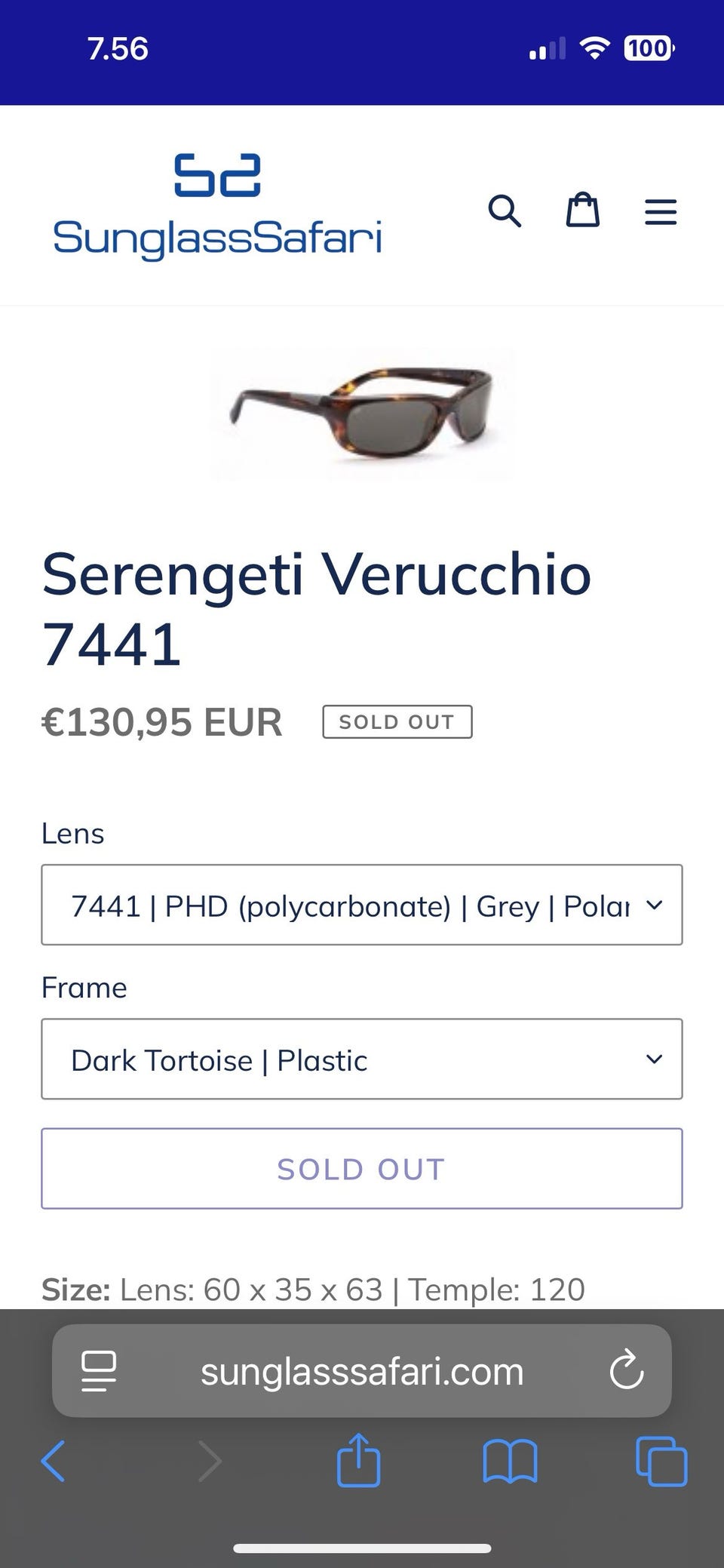Screen dimensions: 724x1568
Task: Open the Lens options dropdown
Action: [362, 905]
